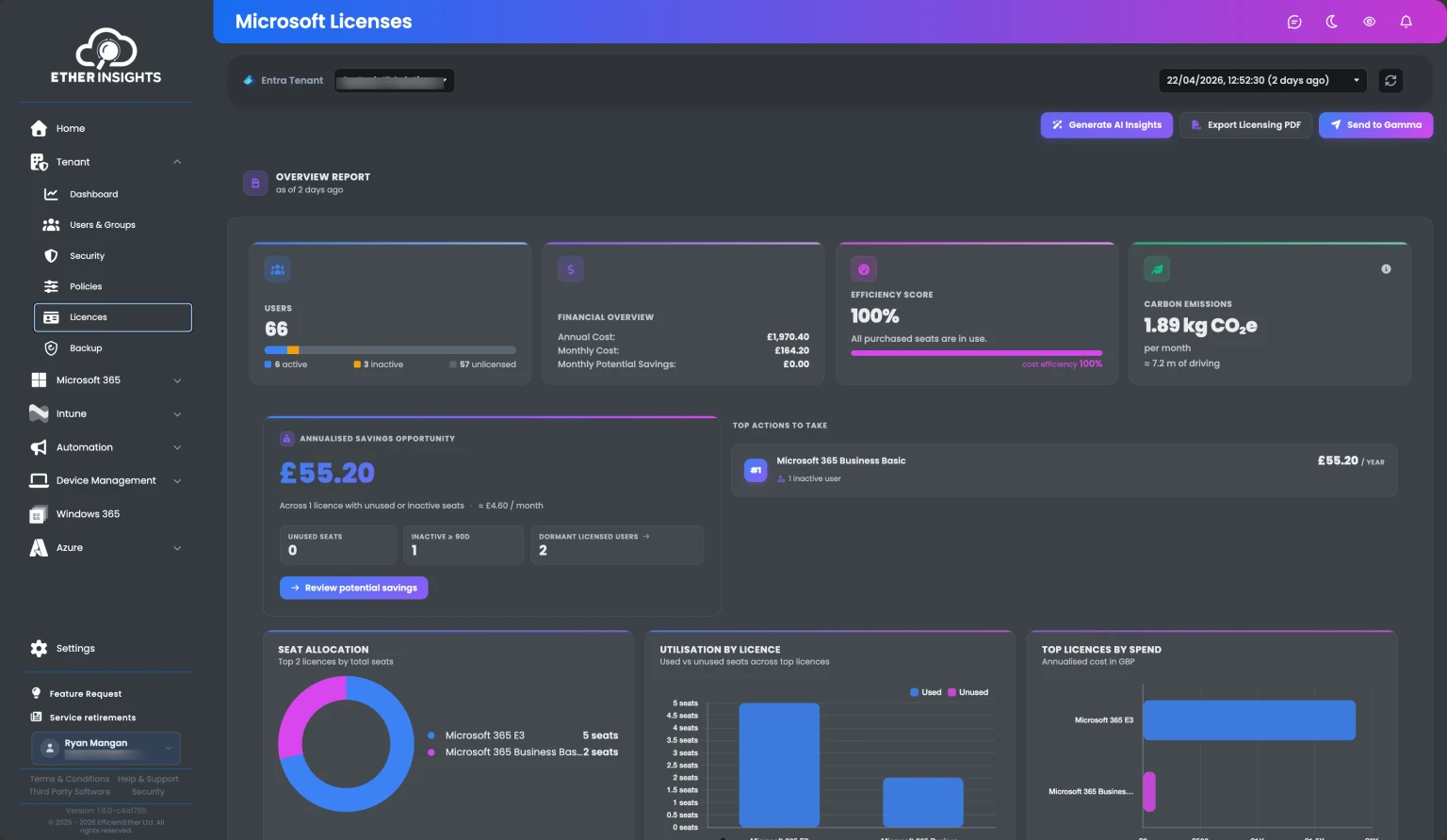
Task: Open the Ryan Mangan user dropdown
Action: click(x=106, y=749)
